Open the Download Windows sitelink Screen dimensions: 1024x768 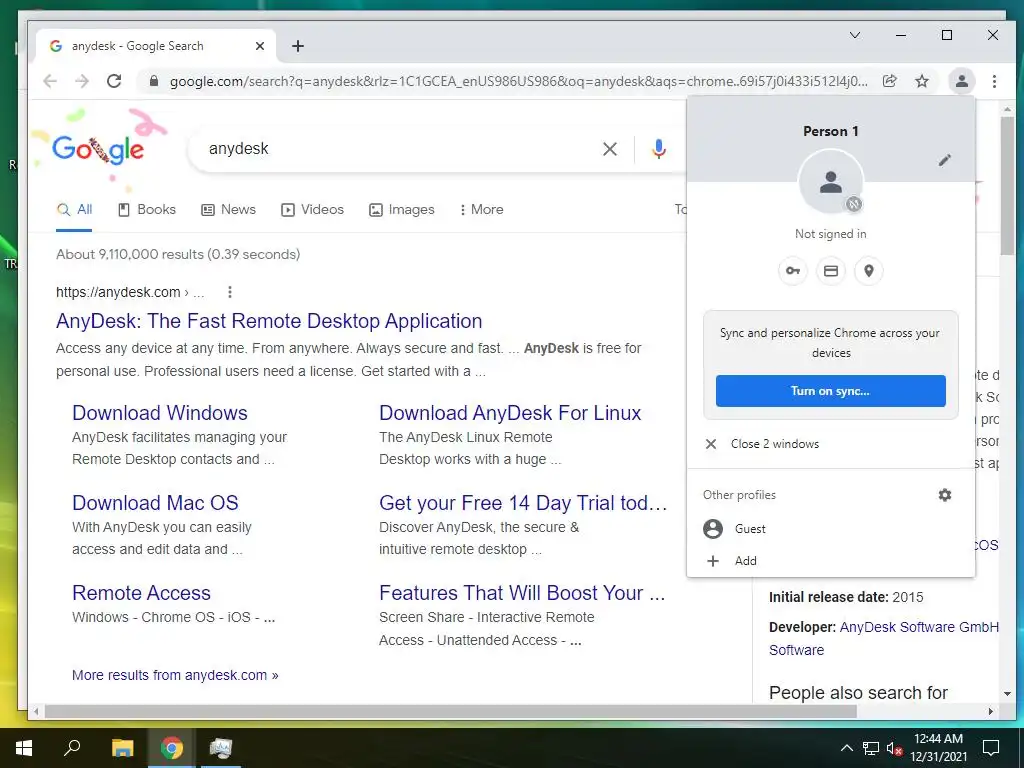(x=160, y=413)
